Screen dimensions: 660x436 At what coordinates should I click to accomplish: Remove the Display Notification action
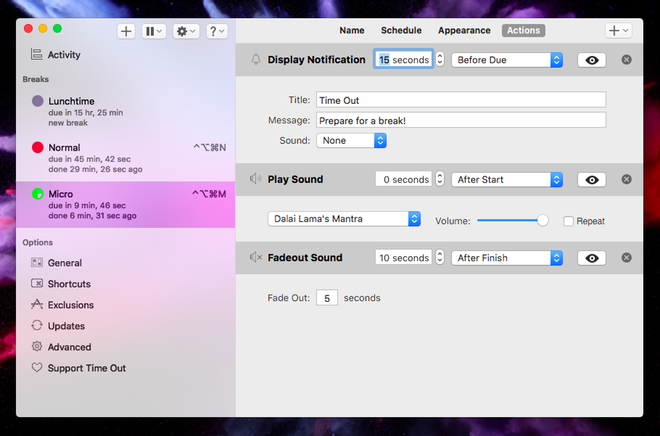coord(627,60)
